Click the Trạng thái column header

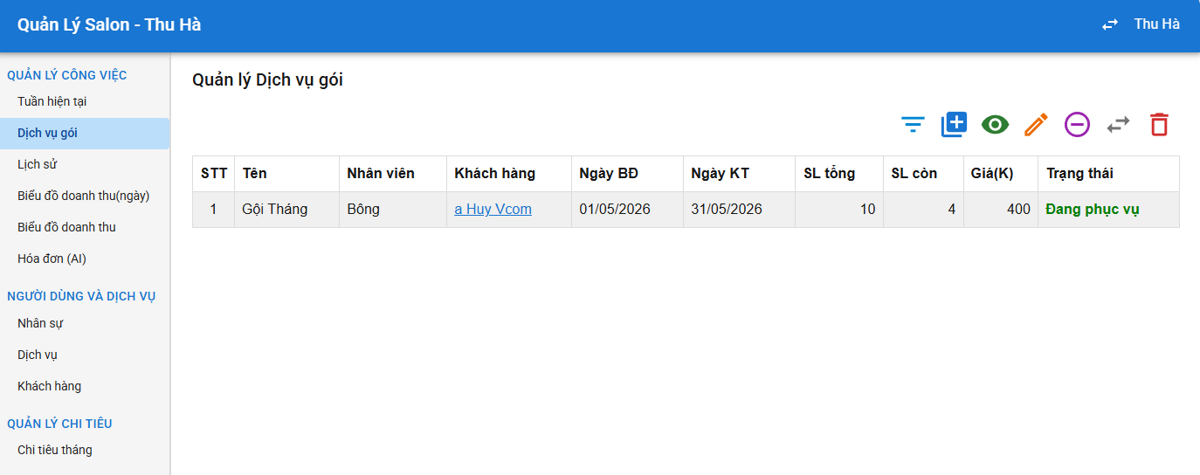pyautogui.click(x=1080, y=173)
